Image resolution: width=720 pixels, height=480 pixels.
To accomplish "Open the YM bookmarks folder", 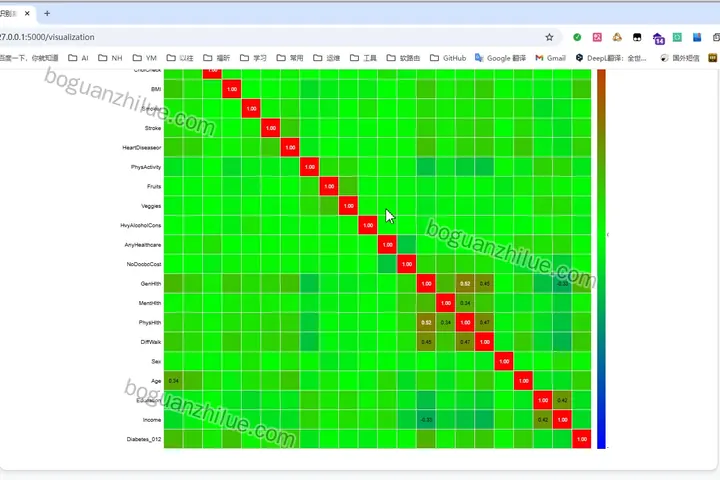I will 145,58.
